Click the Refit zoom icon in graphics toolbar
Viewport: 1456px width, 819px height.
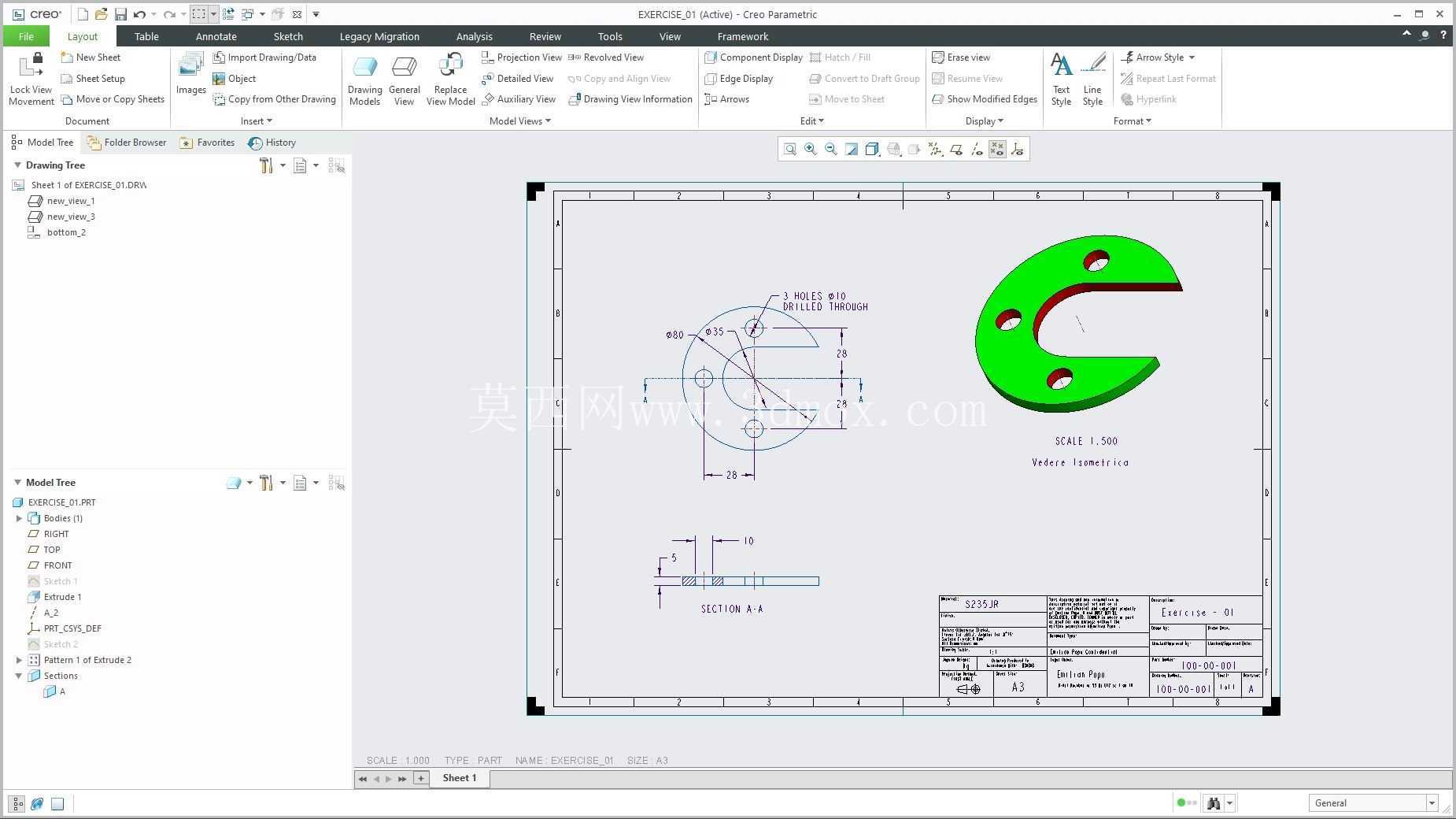point(789,150)
